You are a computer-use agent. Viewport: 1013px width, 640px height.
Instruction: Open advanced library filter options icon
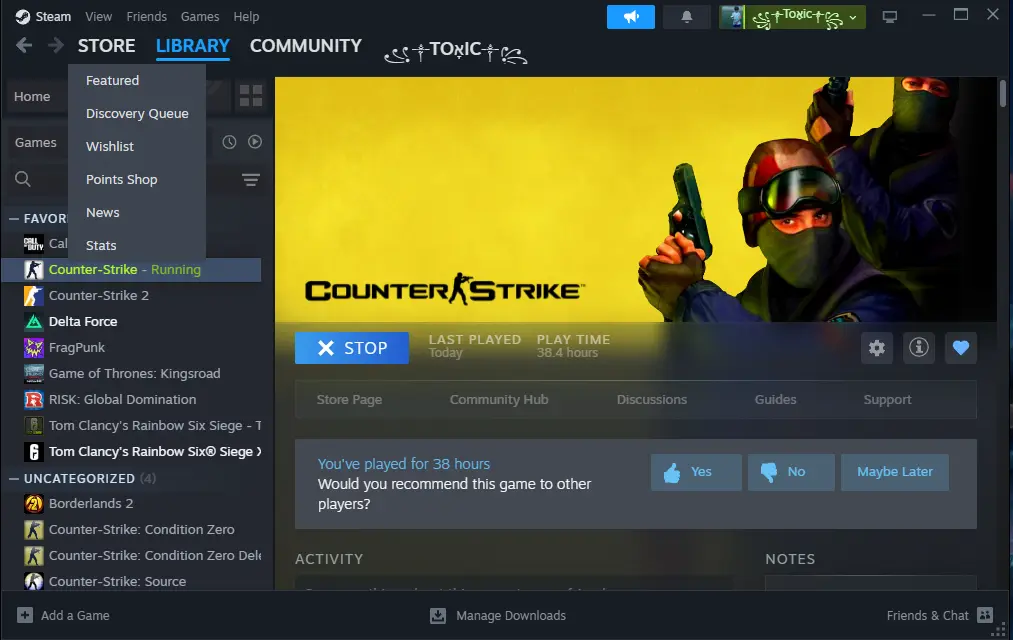pos(251,180)
